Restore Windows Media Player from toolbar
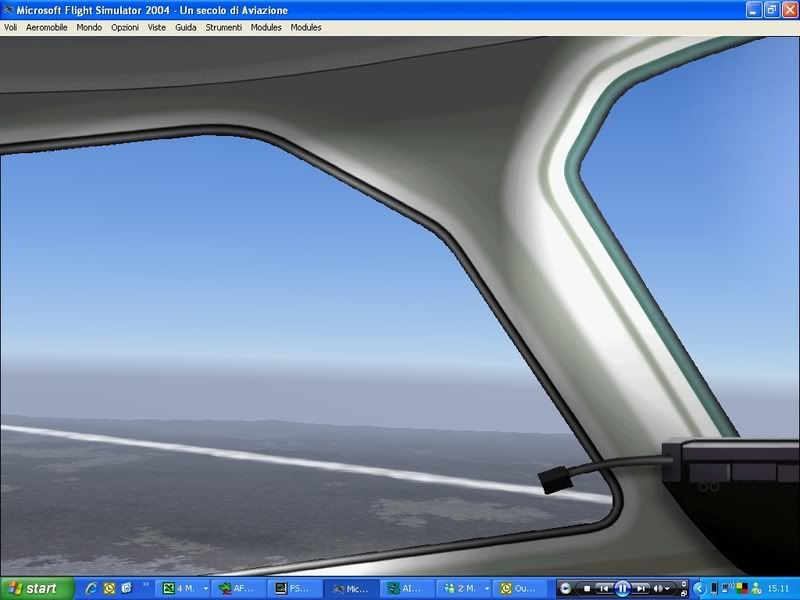800x600 pixels. coord(684,593)
